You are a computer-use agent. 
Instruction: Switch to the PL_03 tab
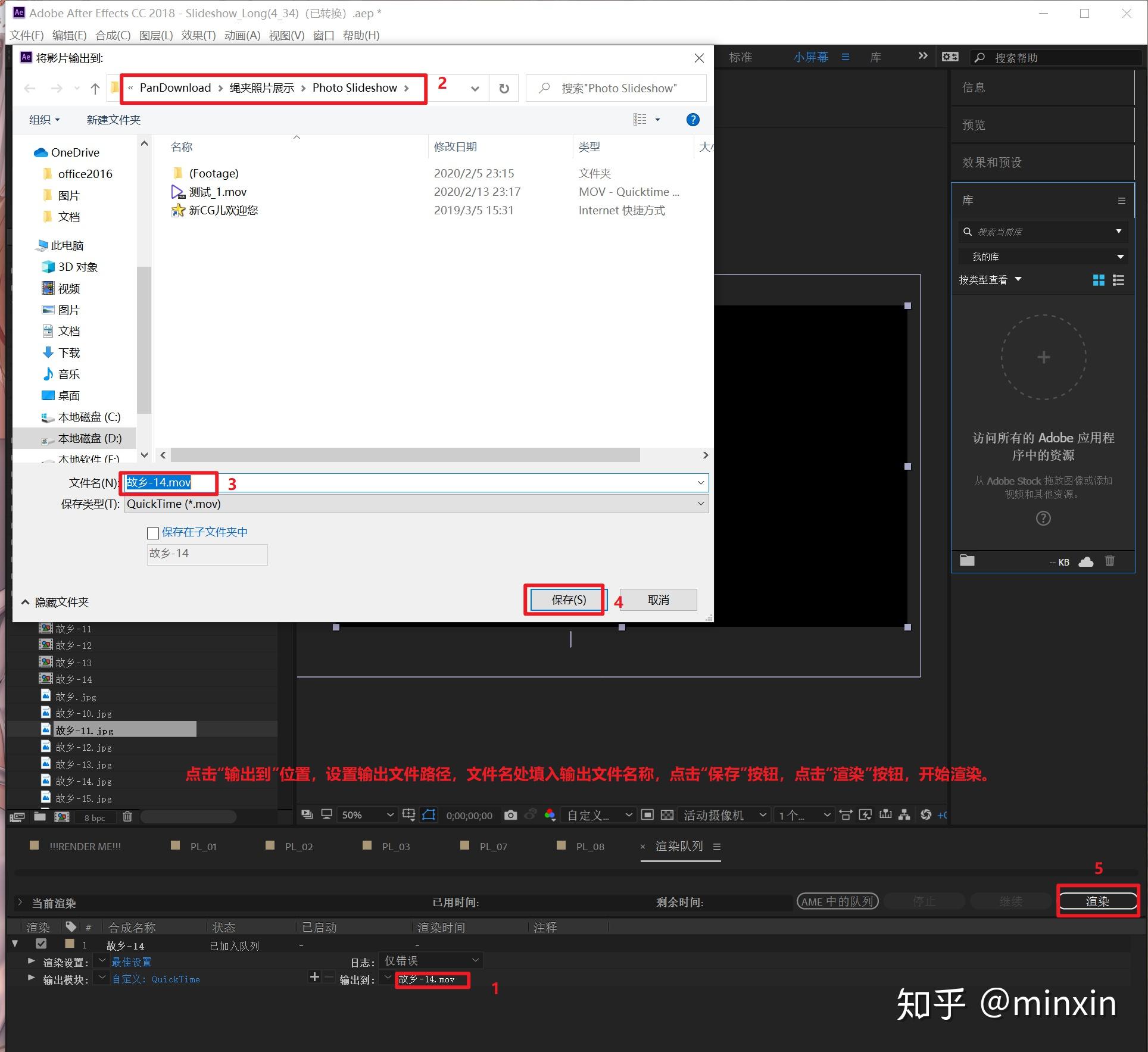pos(395,845)
